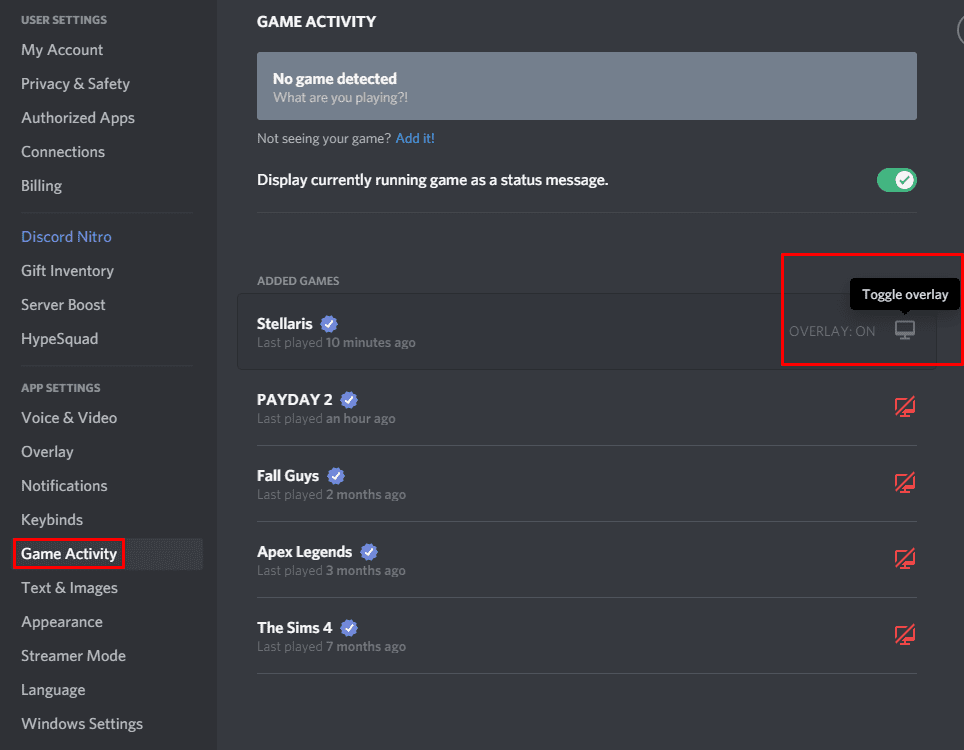The image size is (964, 750).
Task: Disable displaying running game as status message
Action: pos(896,180)
